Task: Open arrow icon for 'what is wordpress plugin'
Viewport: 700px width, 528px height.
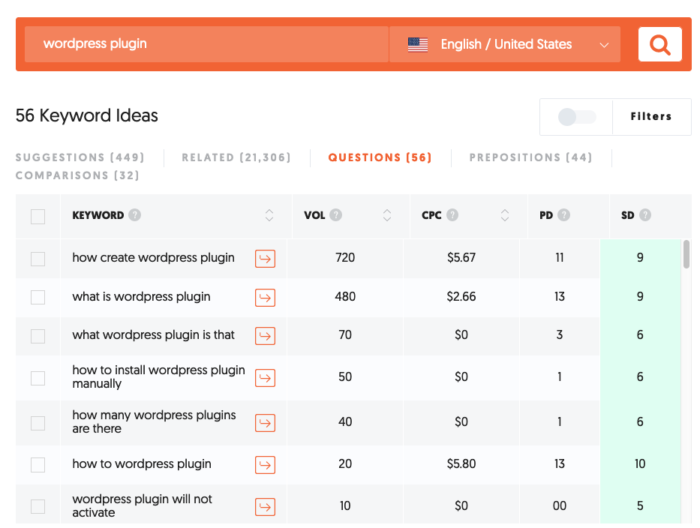Action: [x=265, y=298]
